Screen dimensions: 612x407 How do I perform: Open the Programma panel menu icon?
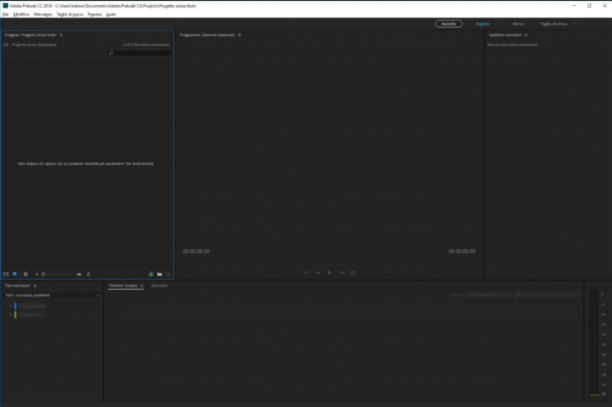coord(240,35)
